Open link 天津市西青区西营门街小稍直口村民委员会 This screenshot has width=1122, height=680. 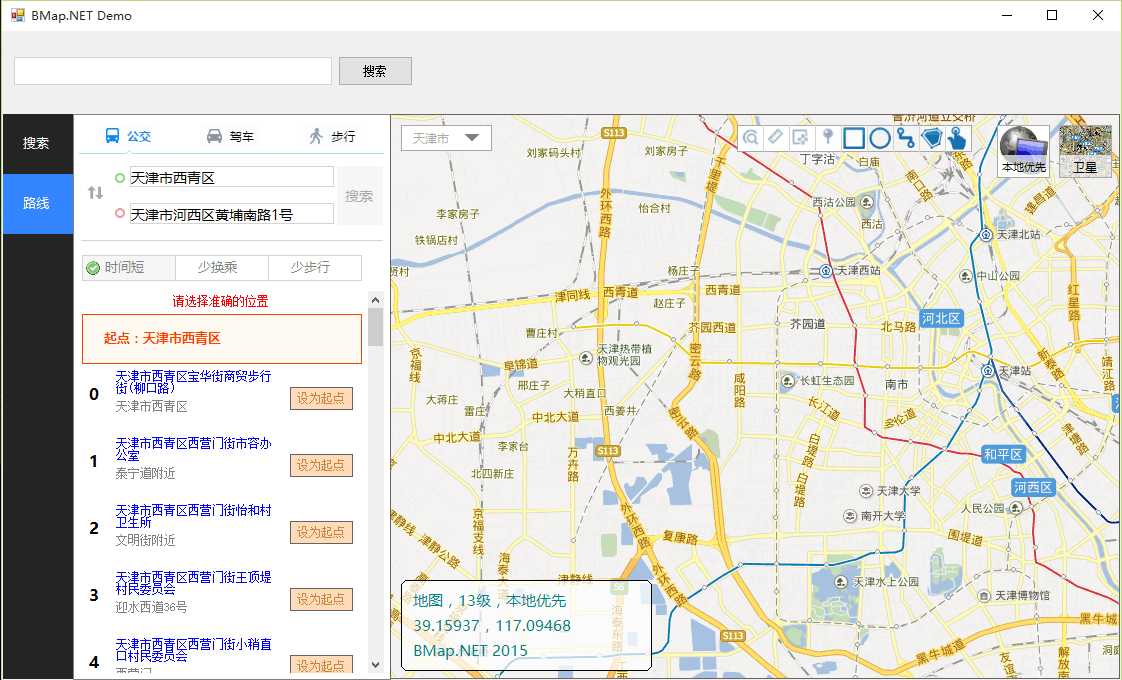[x=193, y=650]
